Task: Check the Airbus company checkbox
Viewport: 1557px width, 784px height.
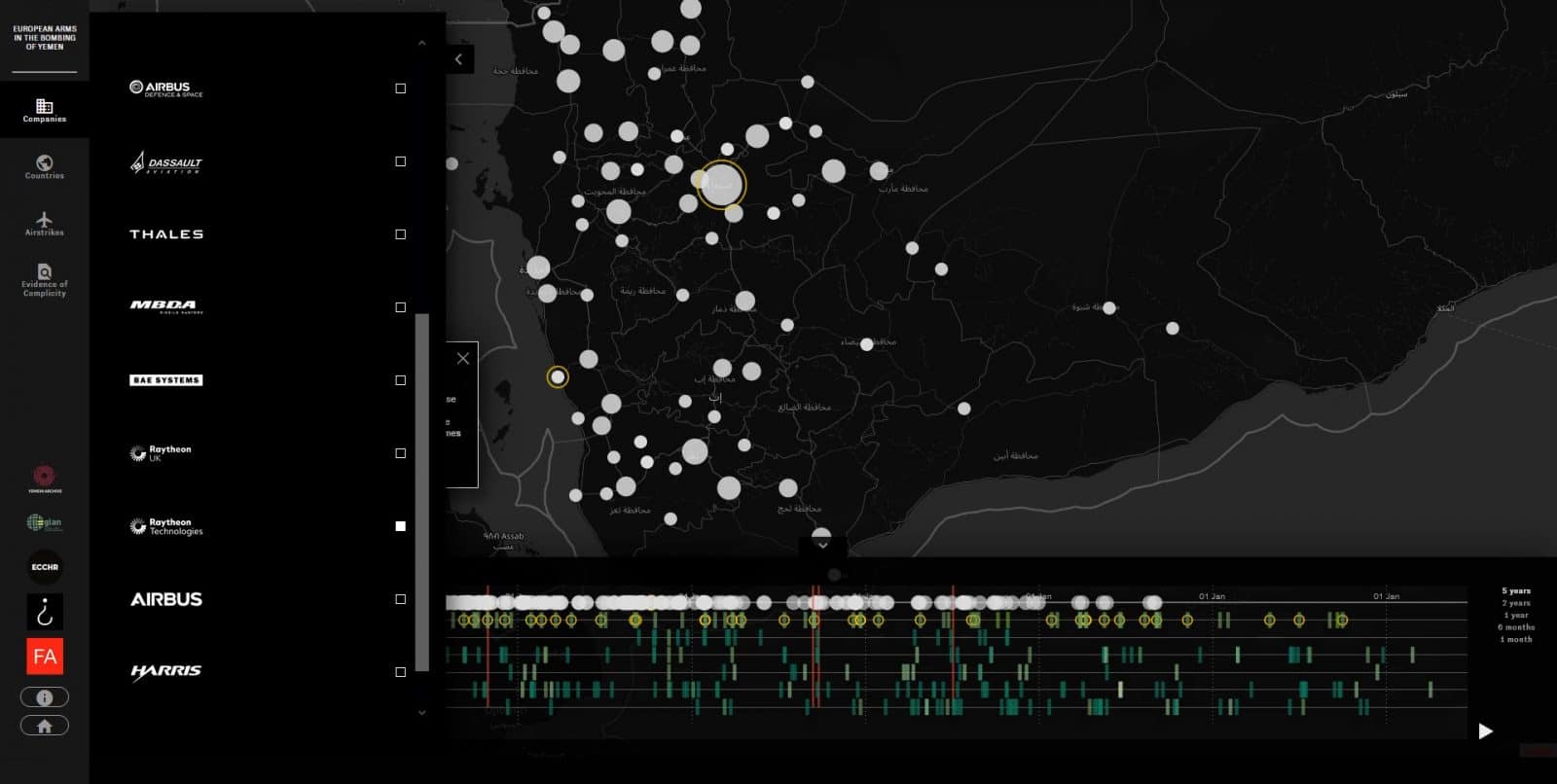Action: pos(400,599)
